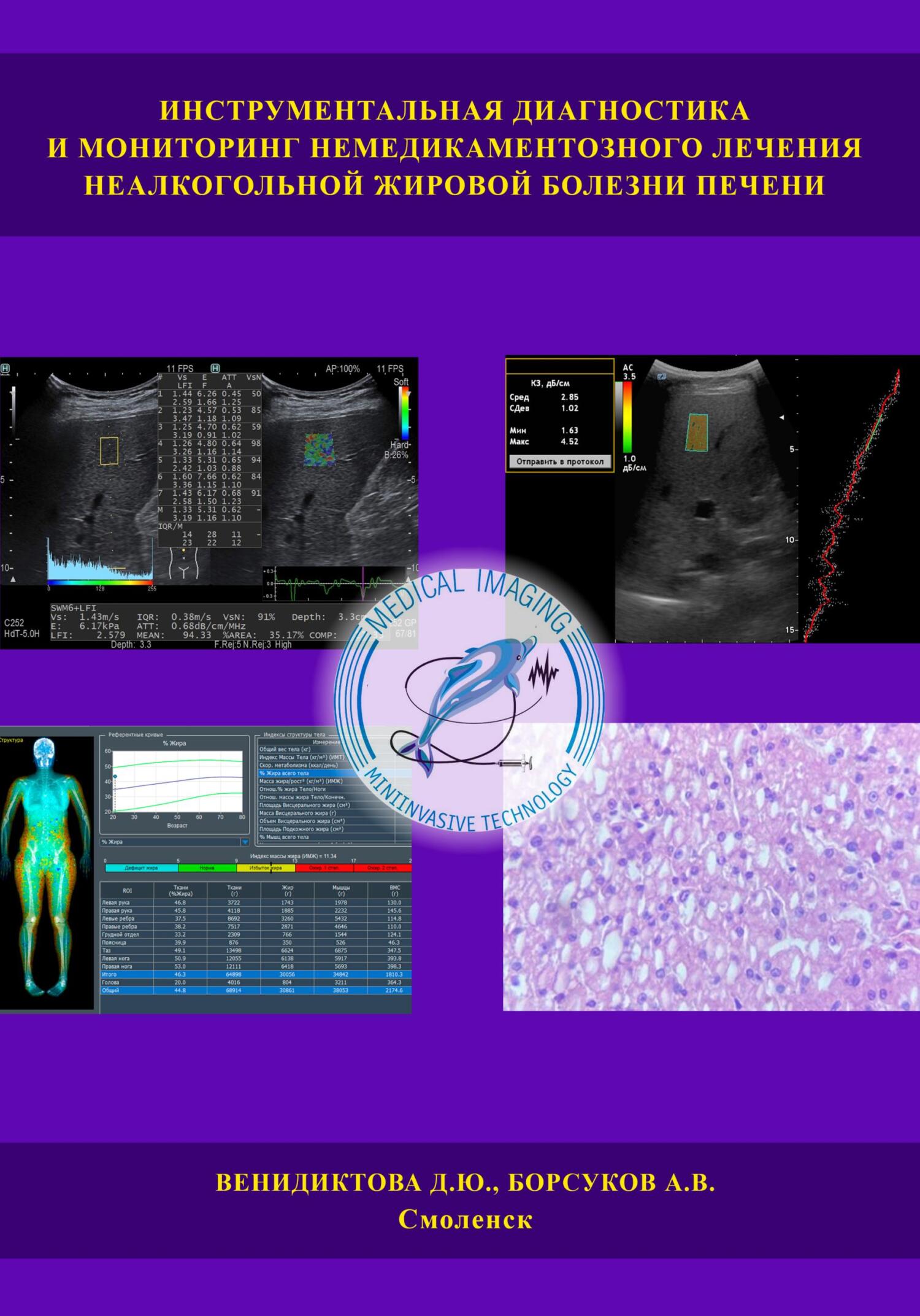
Task: Select the yellow ROI box on liver ultrasound
Action: 109,451
